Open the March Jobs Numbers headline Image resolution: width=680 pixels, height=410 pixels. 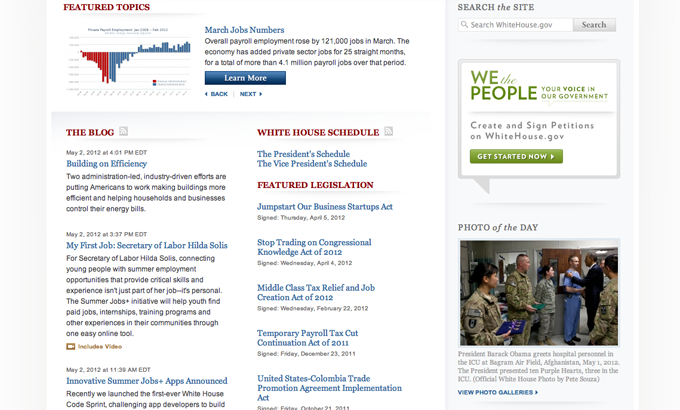point(244,30)
